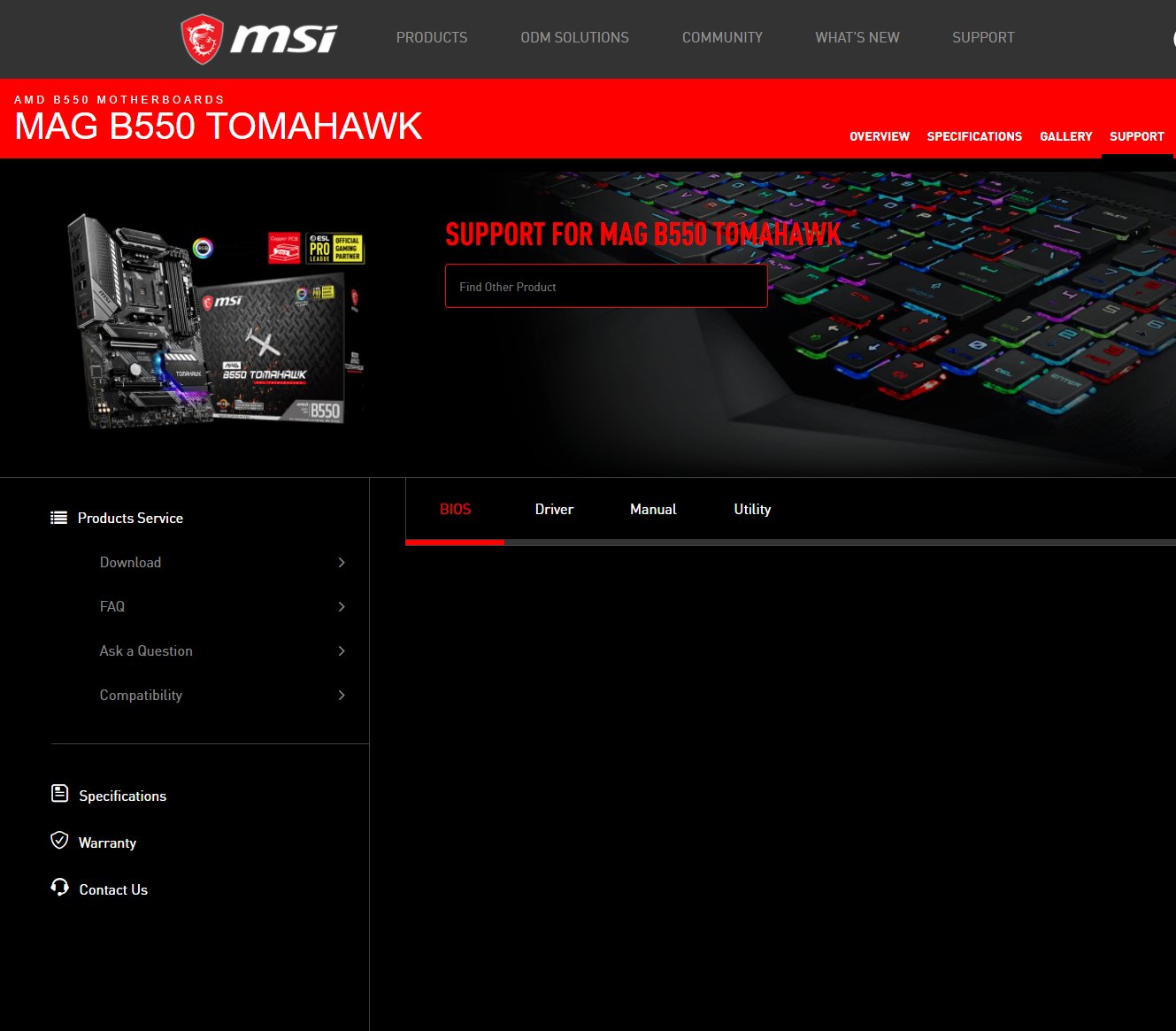1176x1031 pixels.
Task: Switch to the Utility tab
Action: tap(752, 510)
